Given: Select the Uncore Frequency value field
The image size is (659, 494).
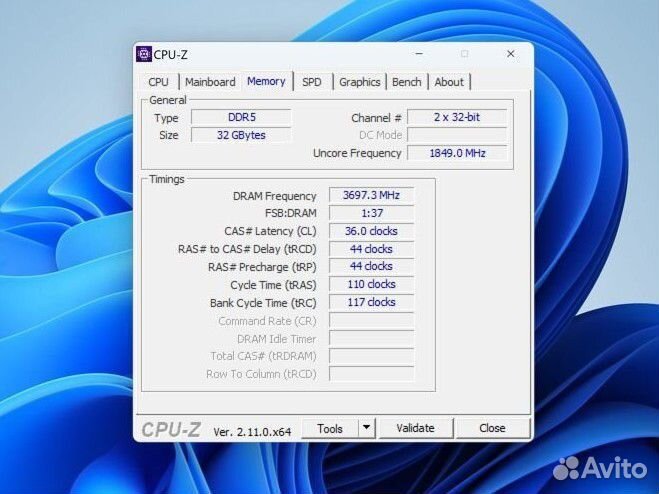Looking at the screenshot, I should 456,153.
